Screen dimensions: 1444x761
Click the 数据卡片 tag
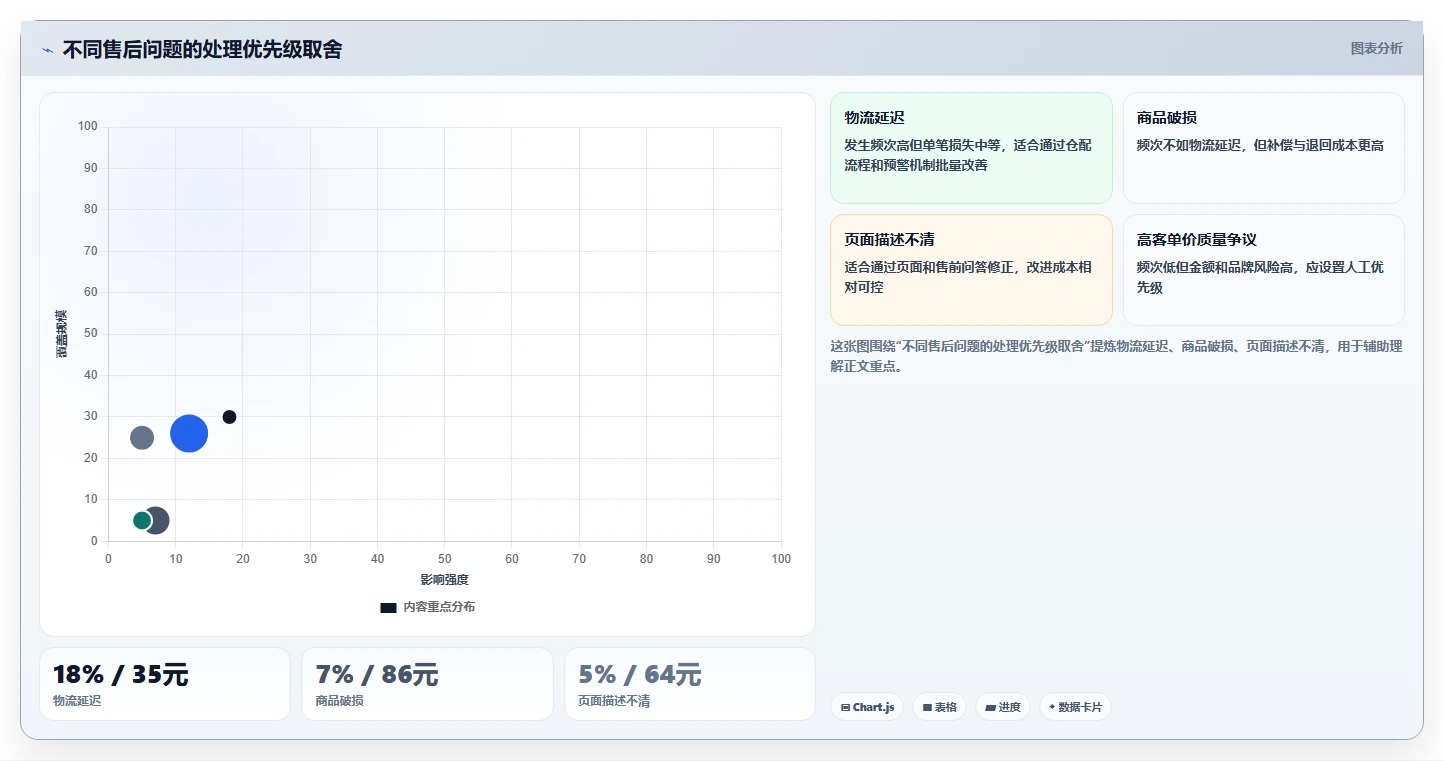click(x=1075, y=707)
